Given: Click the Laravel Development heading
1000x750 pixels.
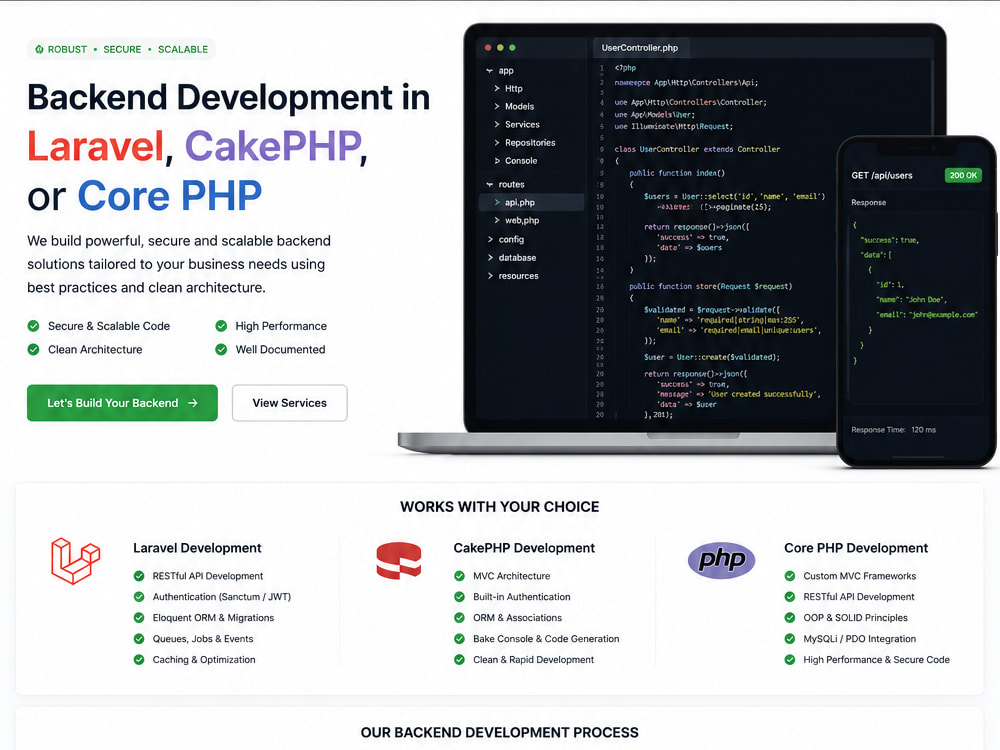Looking at the screenshot, I should [x=197, y=548].
